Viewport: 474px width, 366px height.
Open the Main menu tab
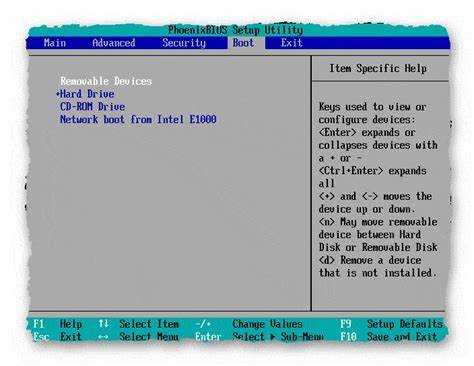55,43
